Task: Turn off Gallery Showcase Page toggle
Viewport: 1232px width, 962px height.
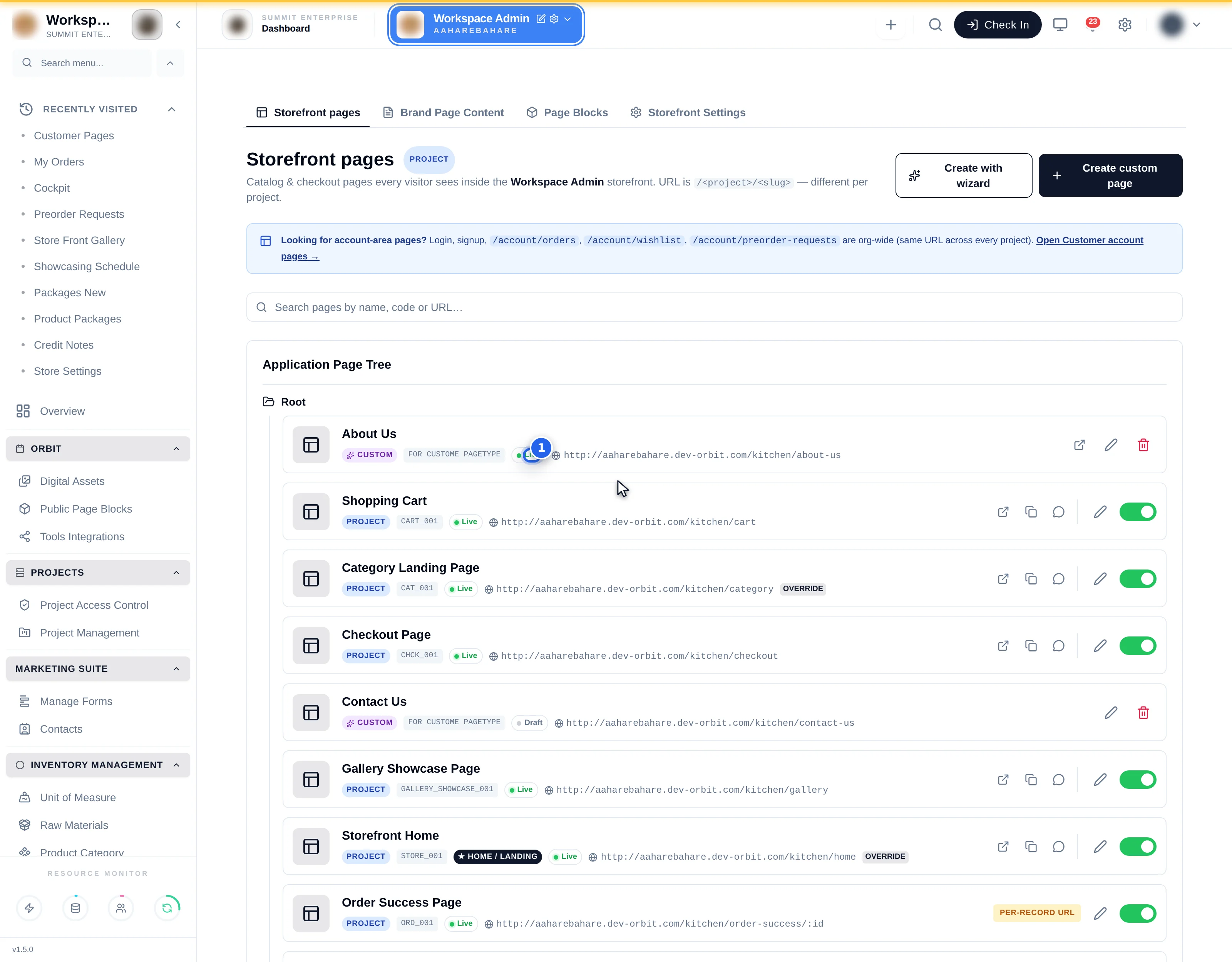Action: click(x=1137, y=780)
